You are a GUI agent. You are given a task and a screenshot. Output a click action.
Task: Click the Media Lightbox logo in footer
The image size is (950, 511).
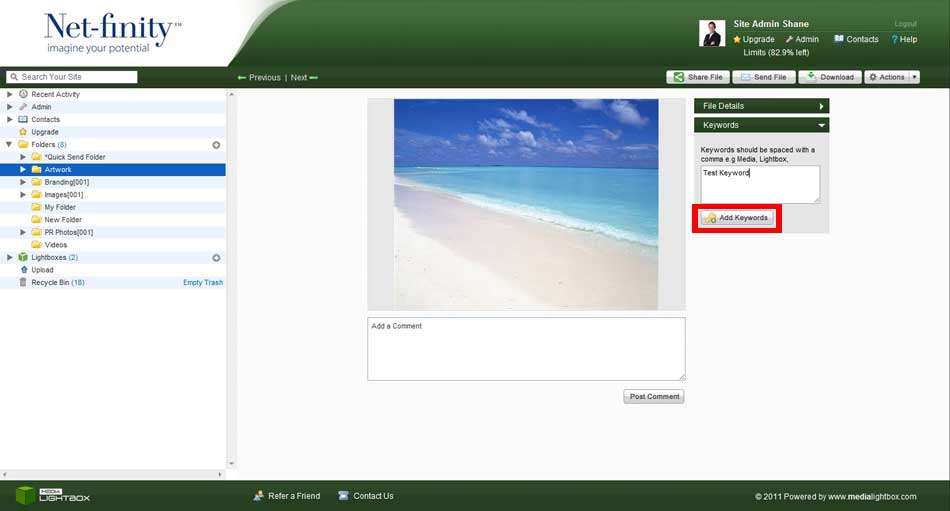52,495
